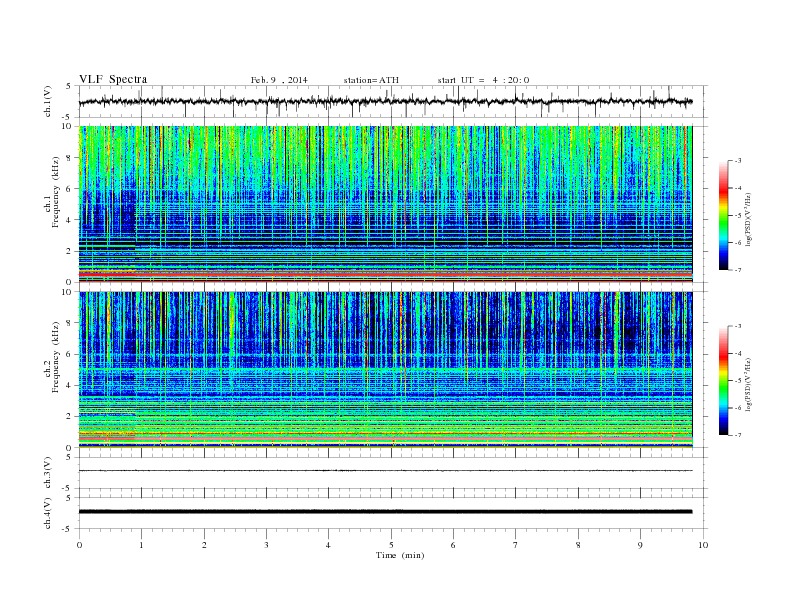Click the ch.1 "Frequency (kHz)" axis label
The image size is (792, 612).
tap(55, 192)
